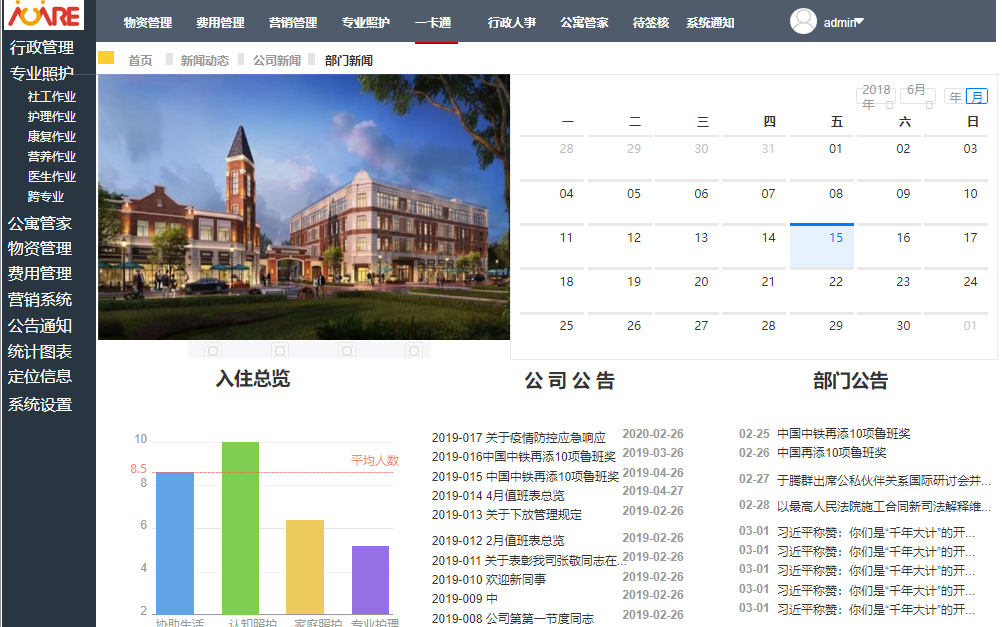Open 一卡通 tab in top navigation
Screen dimensions: 1002x627
click(x=433, y=22)
